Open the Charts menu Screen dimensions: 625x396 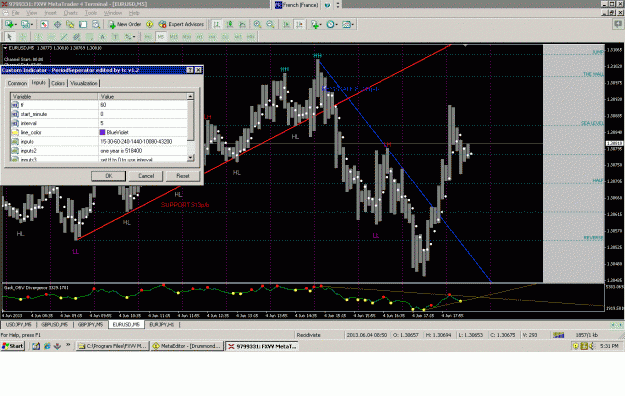[71, 13]
